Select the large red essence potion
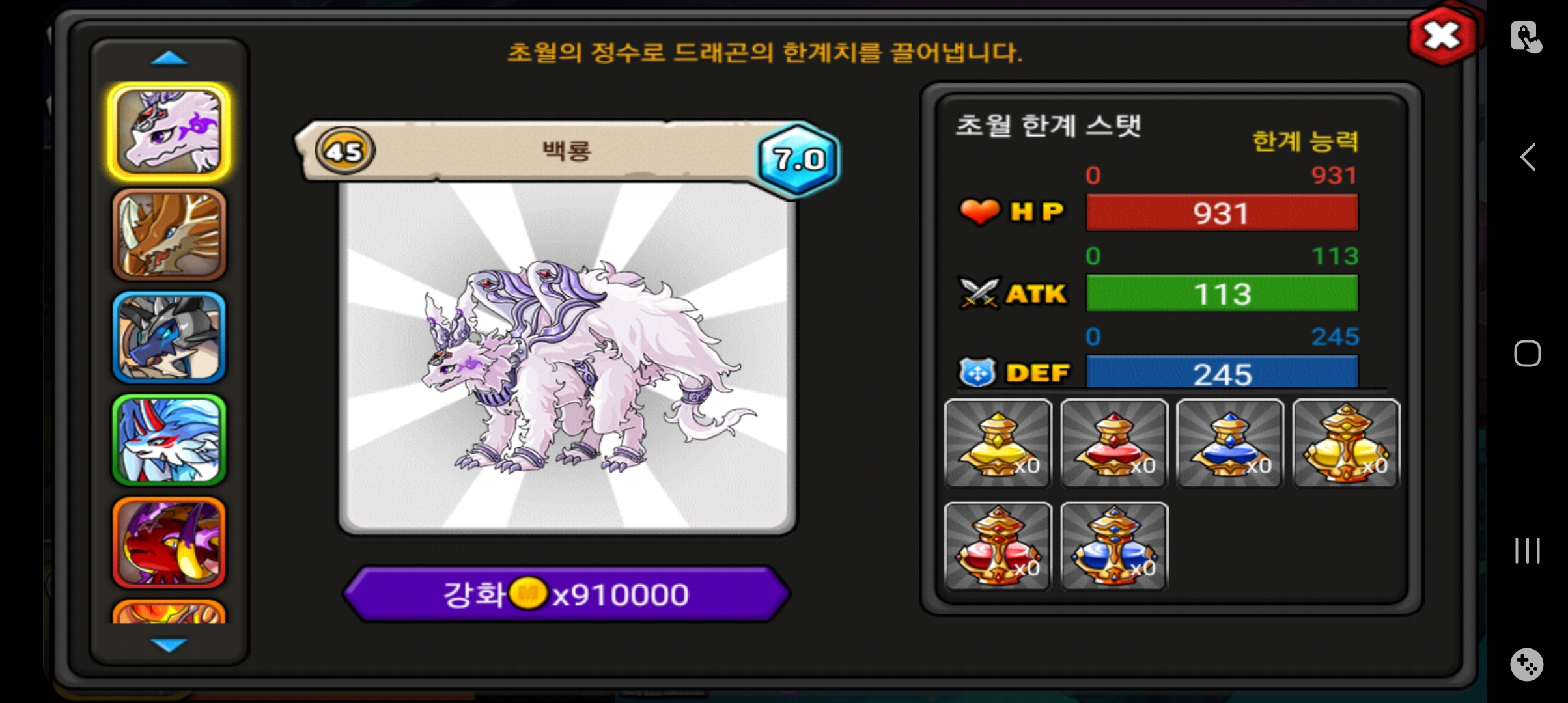 click(998, 546)
